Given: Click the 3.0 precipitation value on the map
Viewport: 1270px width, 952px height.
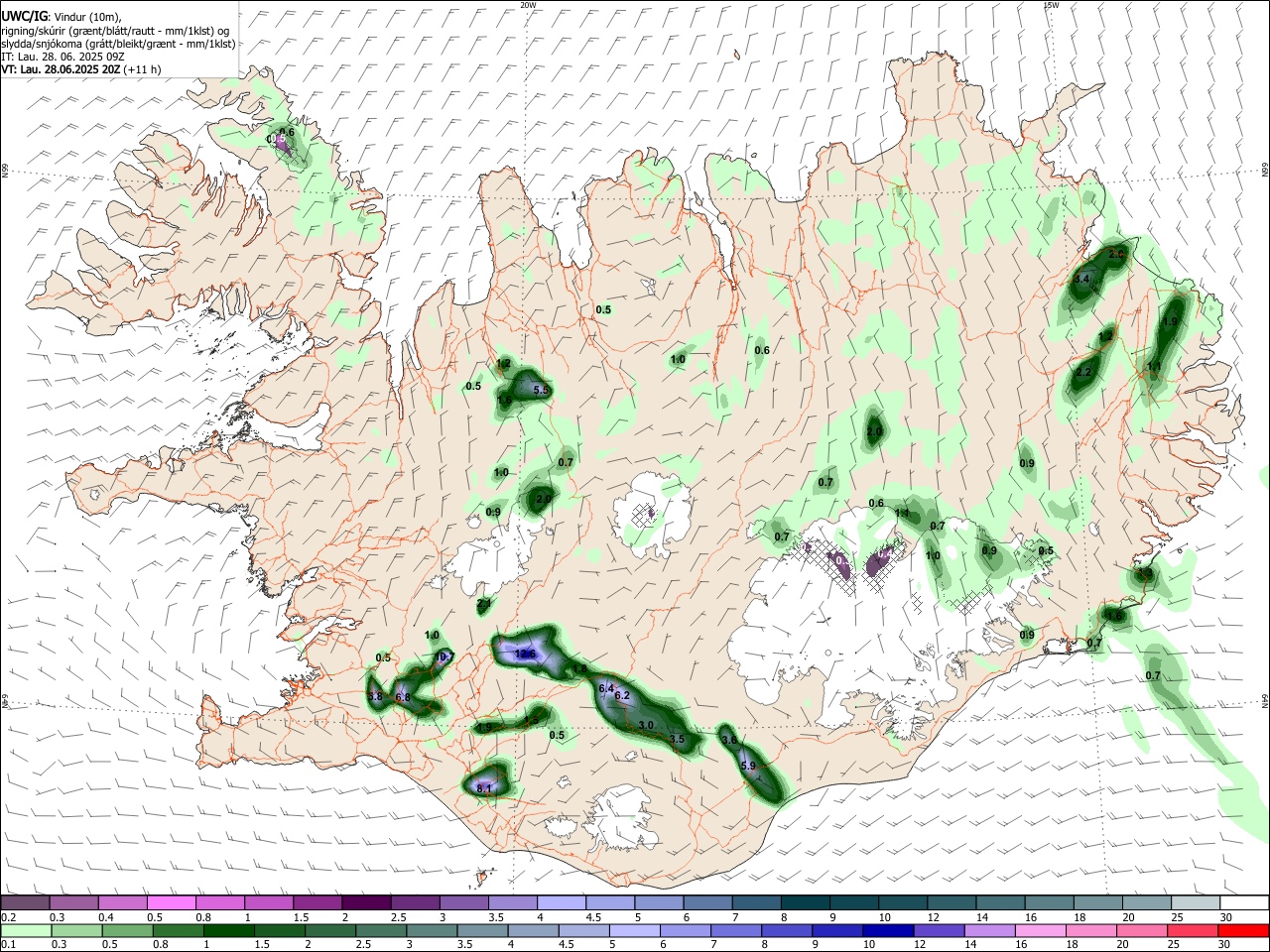Looking at the screenshot, I should tap(646, 725).
